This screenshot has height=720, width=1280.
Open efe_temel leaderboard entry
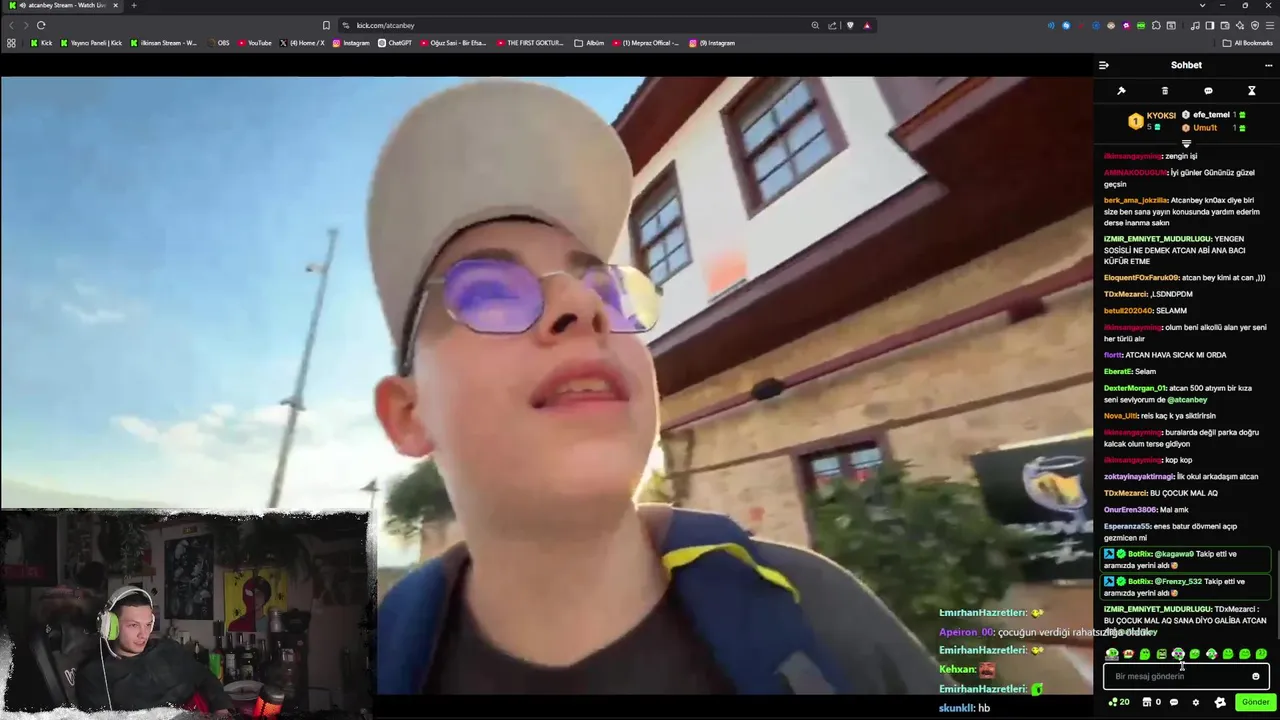click(x=1213, y=115)
